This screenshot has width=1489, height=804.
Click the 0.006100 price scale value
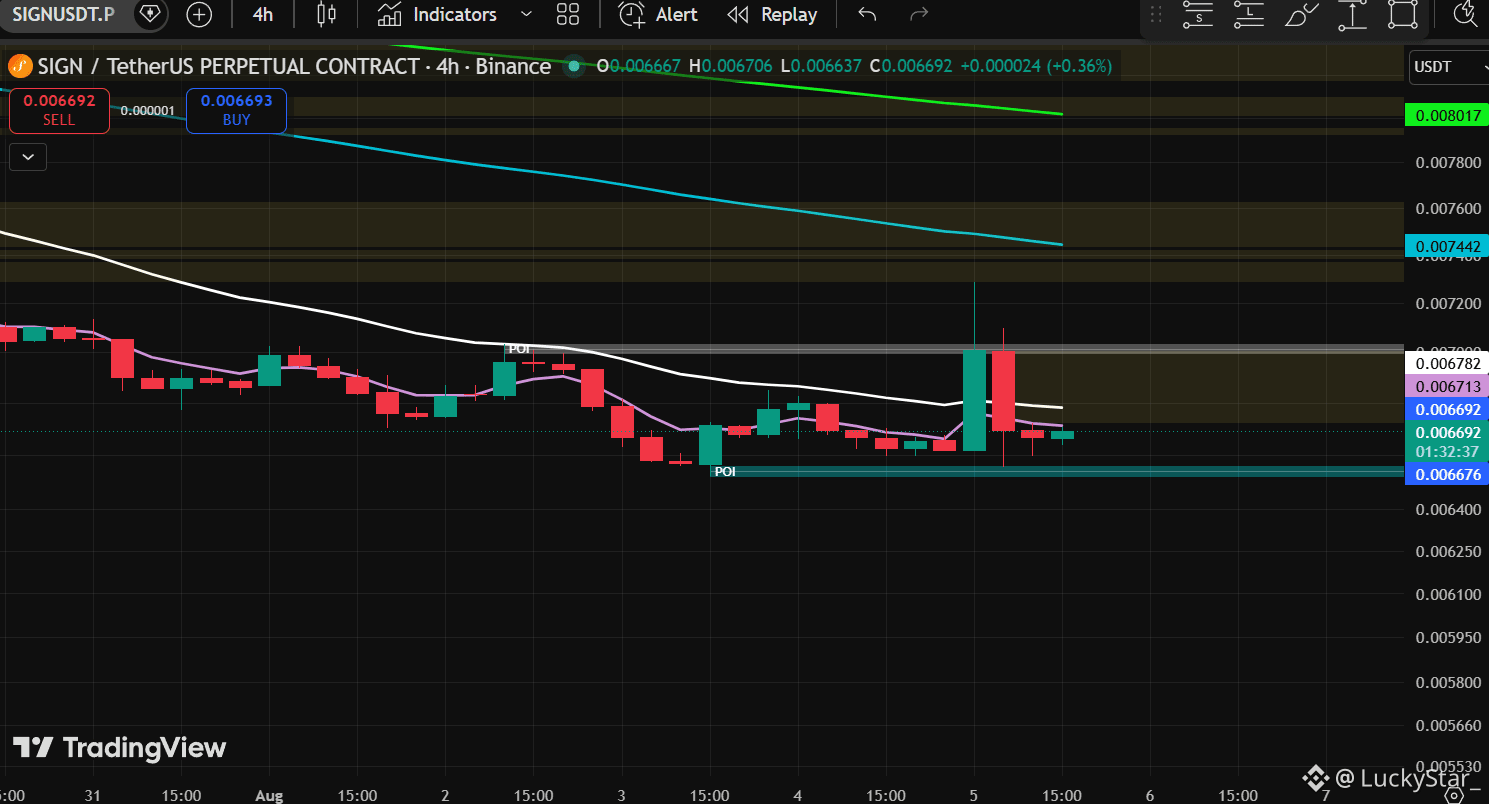(1448, 595)
